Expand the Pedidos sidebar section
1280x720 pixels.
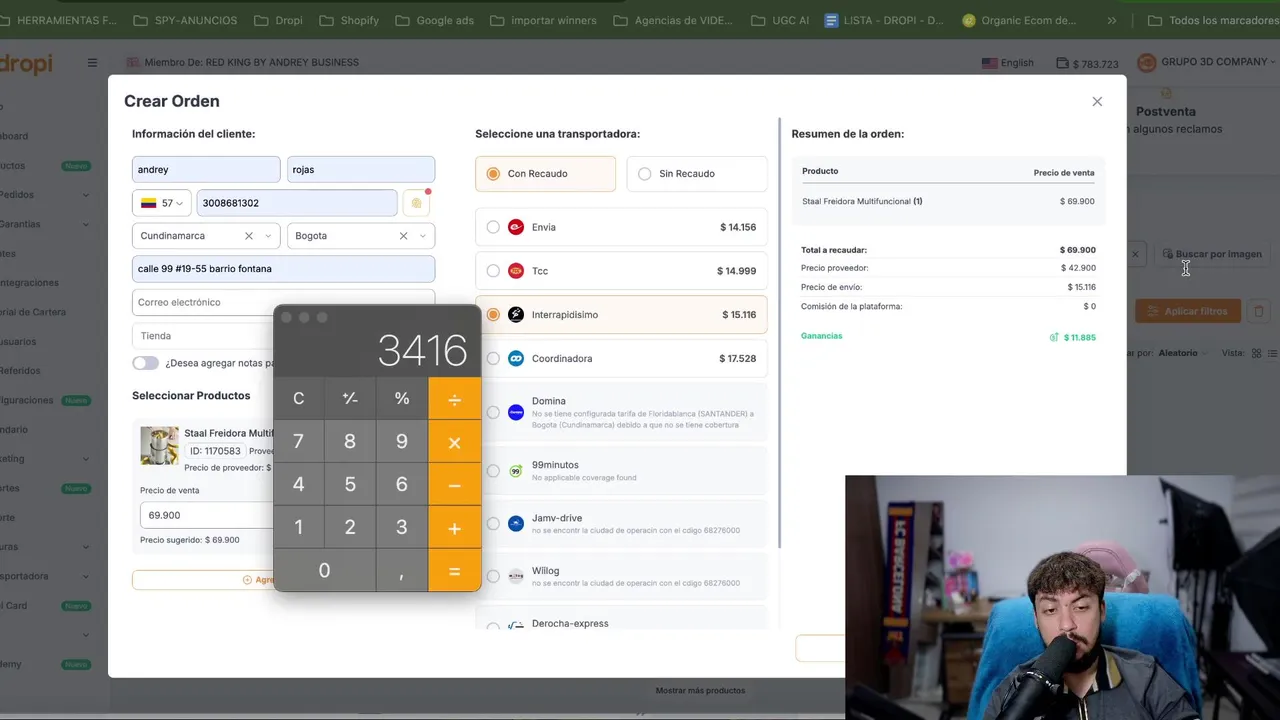click(85, 195)
